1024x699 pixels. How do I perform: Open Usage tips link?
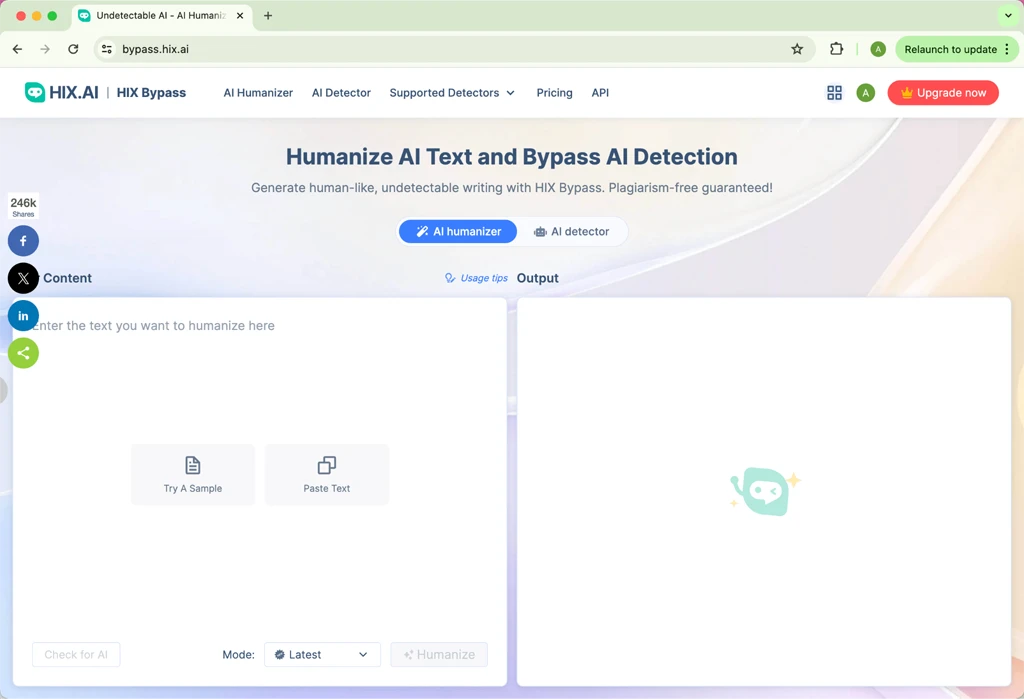[x=476, y=278]
